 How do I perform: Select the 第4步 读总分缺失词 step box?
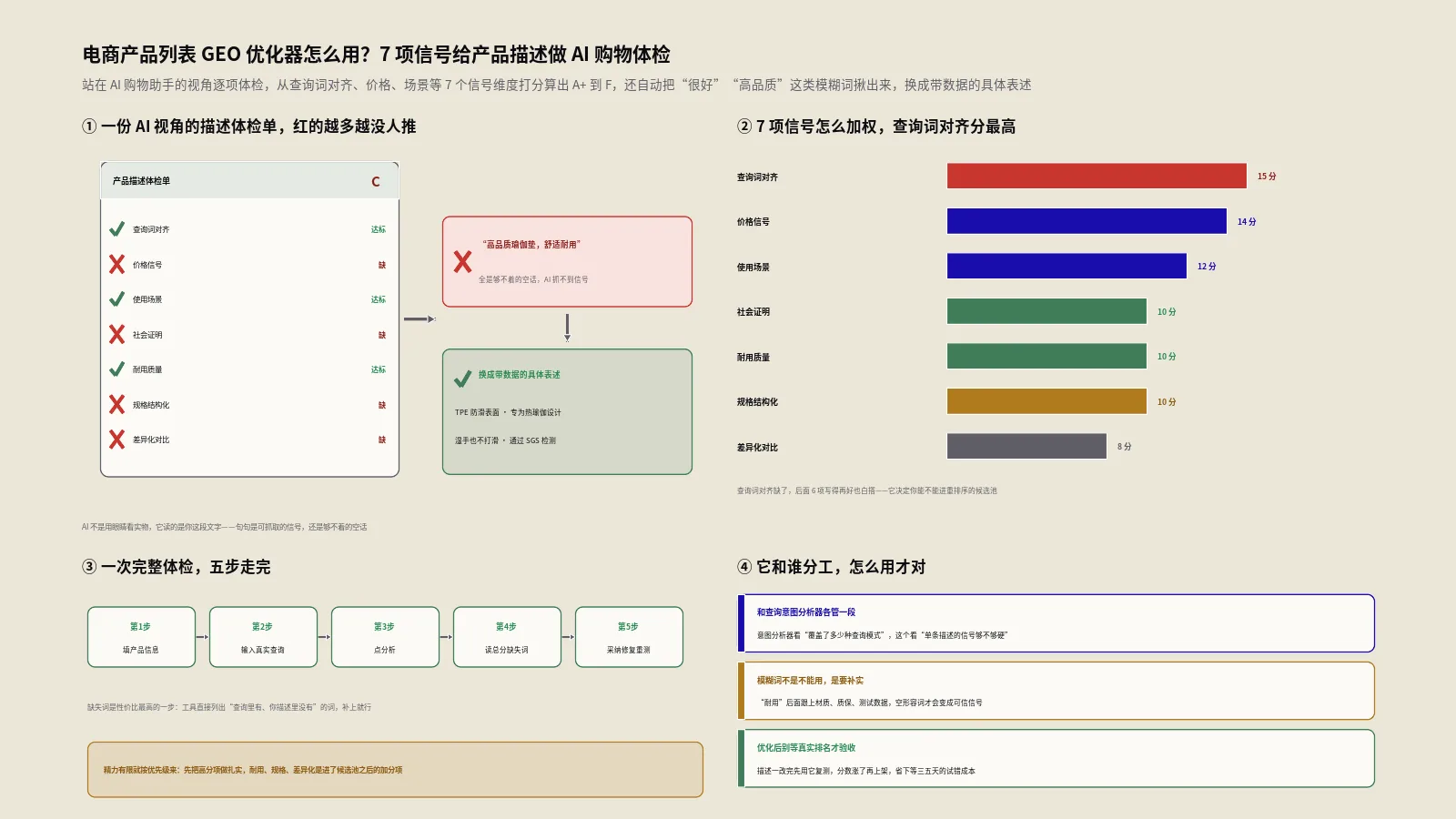[x=507, y=637]
